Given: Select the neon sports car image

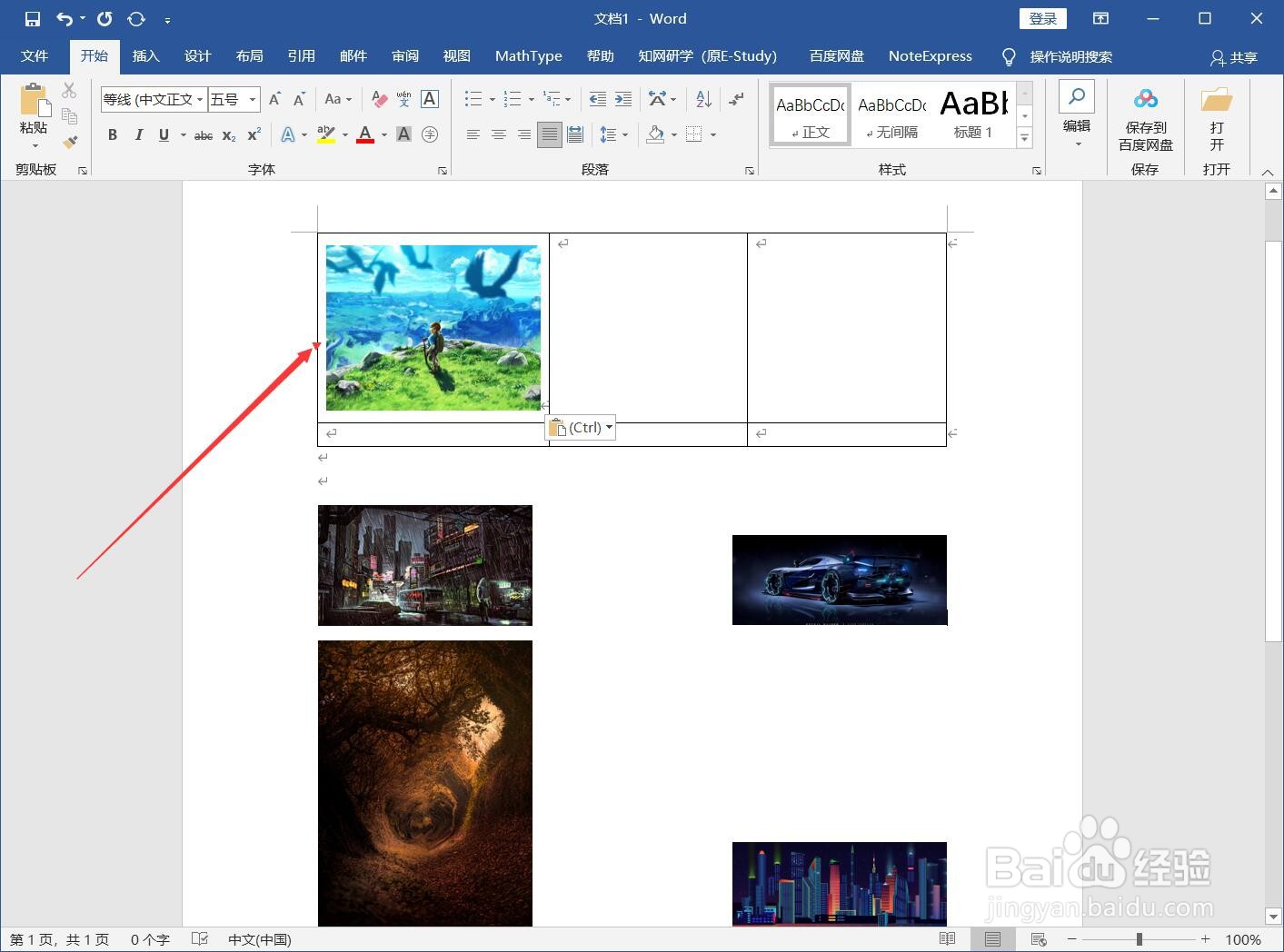Looking at the screenshot, I should point(840,580).
